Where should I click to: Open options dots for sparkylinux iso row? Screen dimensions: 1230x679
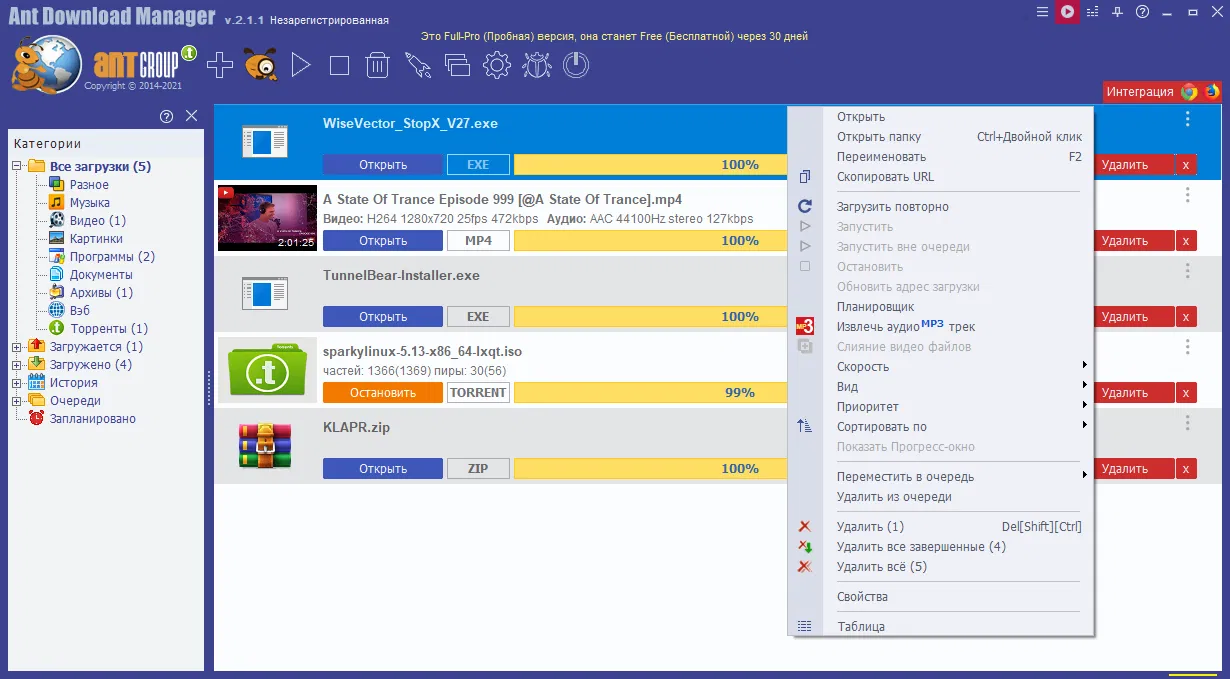click(1187, 347)
